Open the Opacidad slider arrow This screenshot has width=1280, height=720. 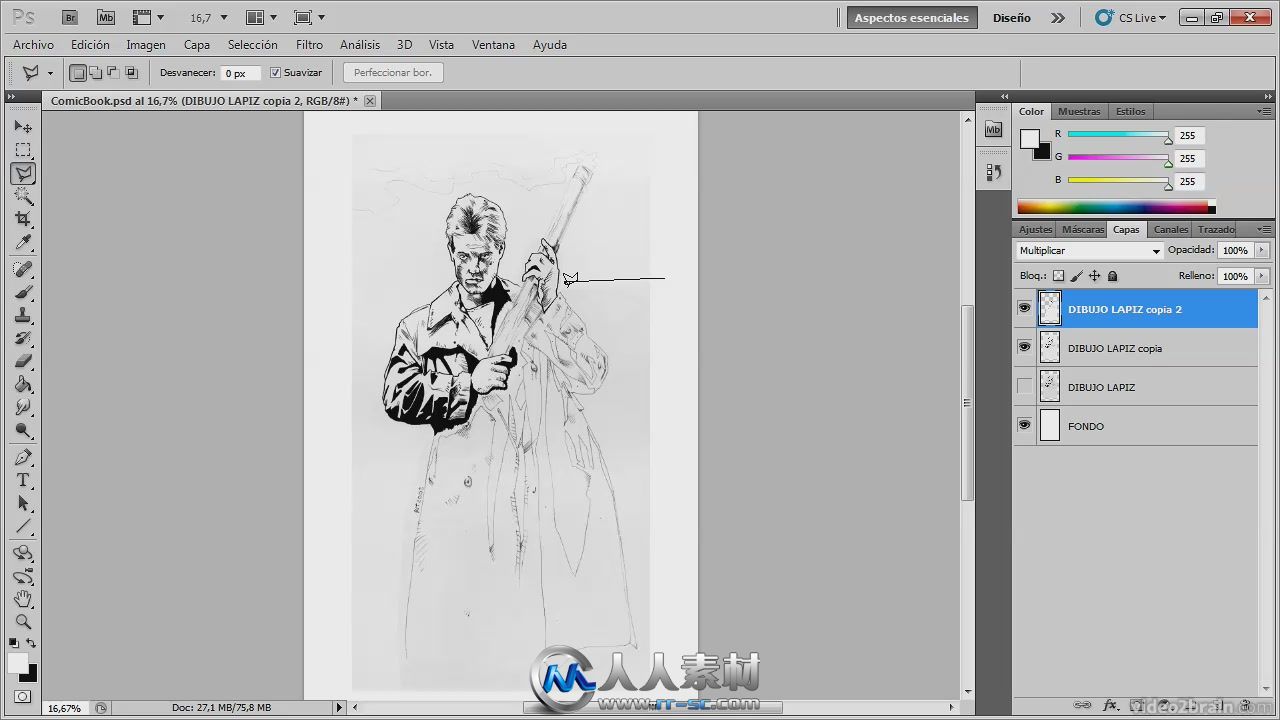click(x=1261, y=251)
